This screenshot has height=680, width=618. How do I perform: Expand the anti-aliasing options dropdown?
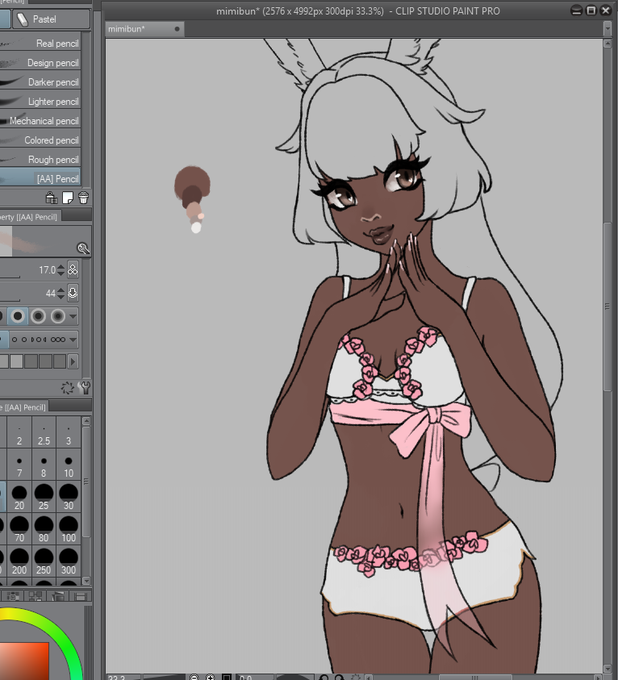point(73,316)
